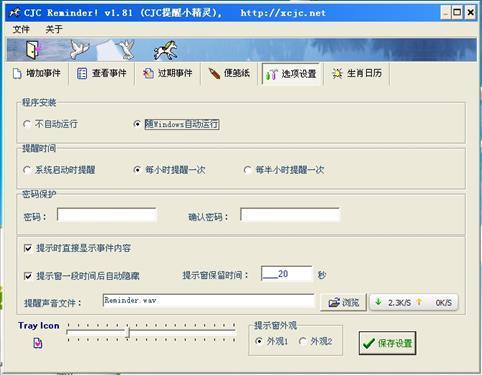Click the tray icon preview image
The width and height of the screenshot is (482, 375).
coord(38,343)
